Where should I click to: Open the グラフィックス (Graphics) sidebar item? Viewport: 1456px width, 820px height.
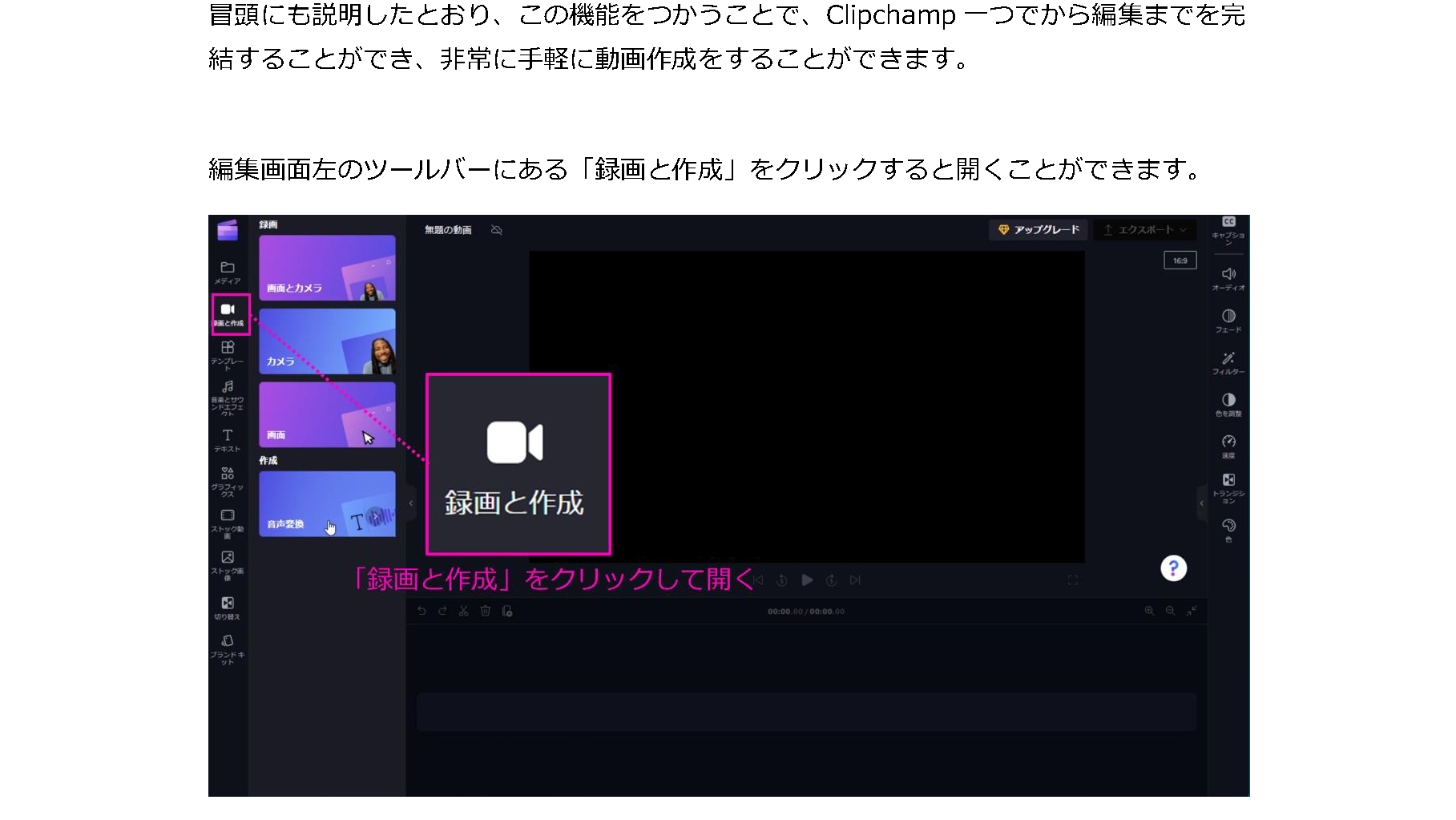coord(228,482)
